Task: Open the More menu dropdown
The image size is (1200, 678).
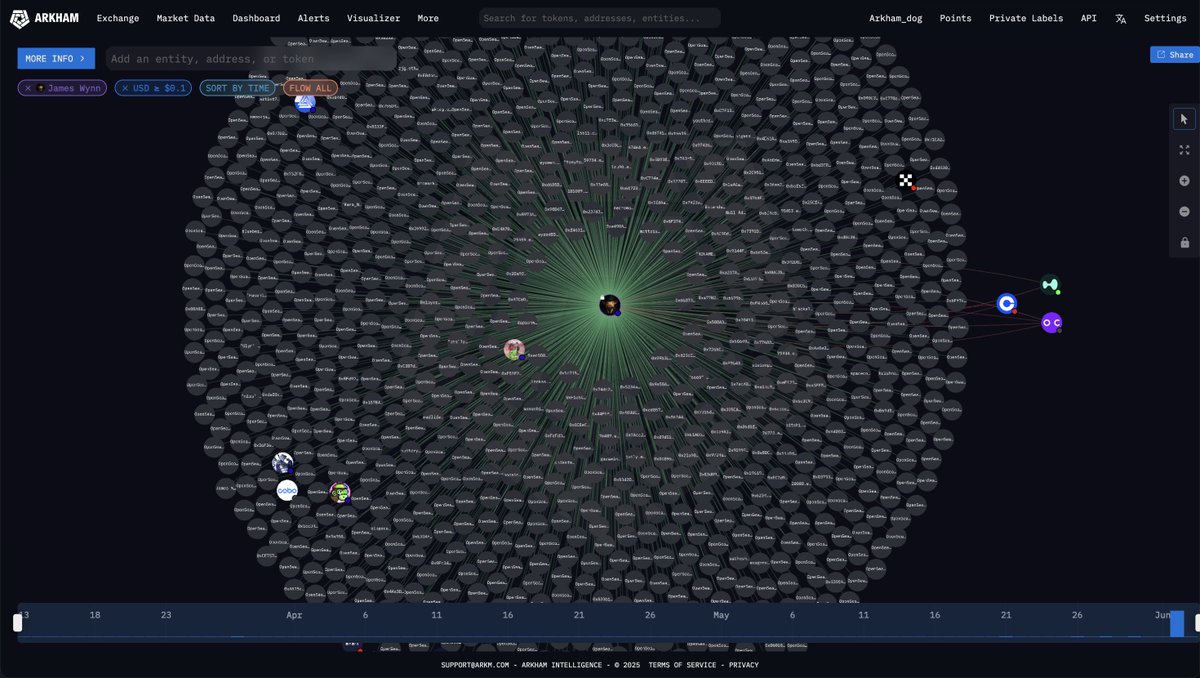Action: click(x=428, y=18)
